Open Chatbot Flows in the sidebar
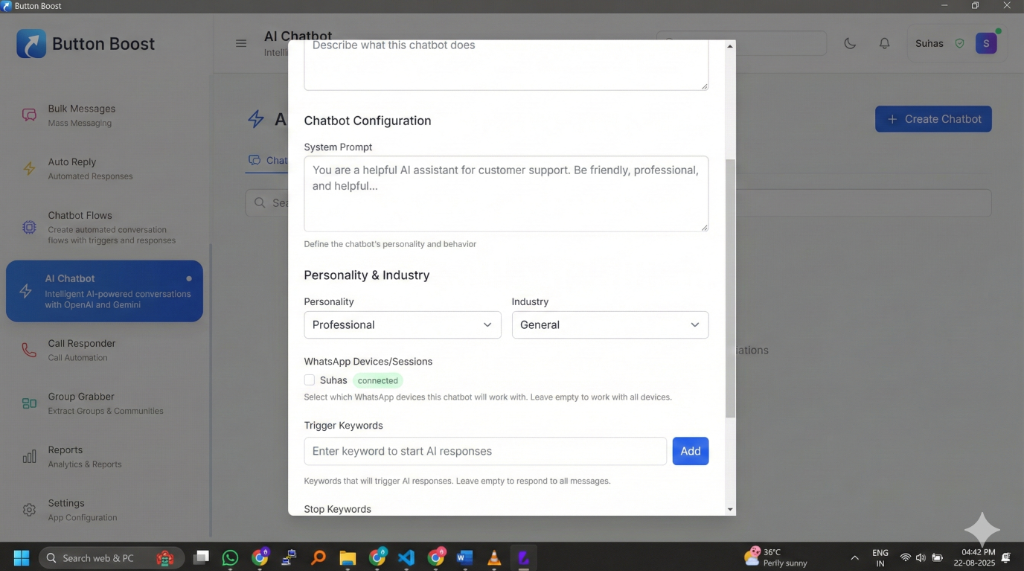1024x571 pixels. 104,227
